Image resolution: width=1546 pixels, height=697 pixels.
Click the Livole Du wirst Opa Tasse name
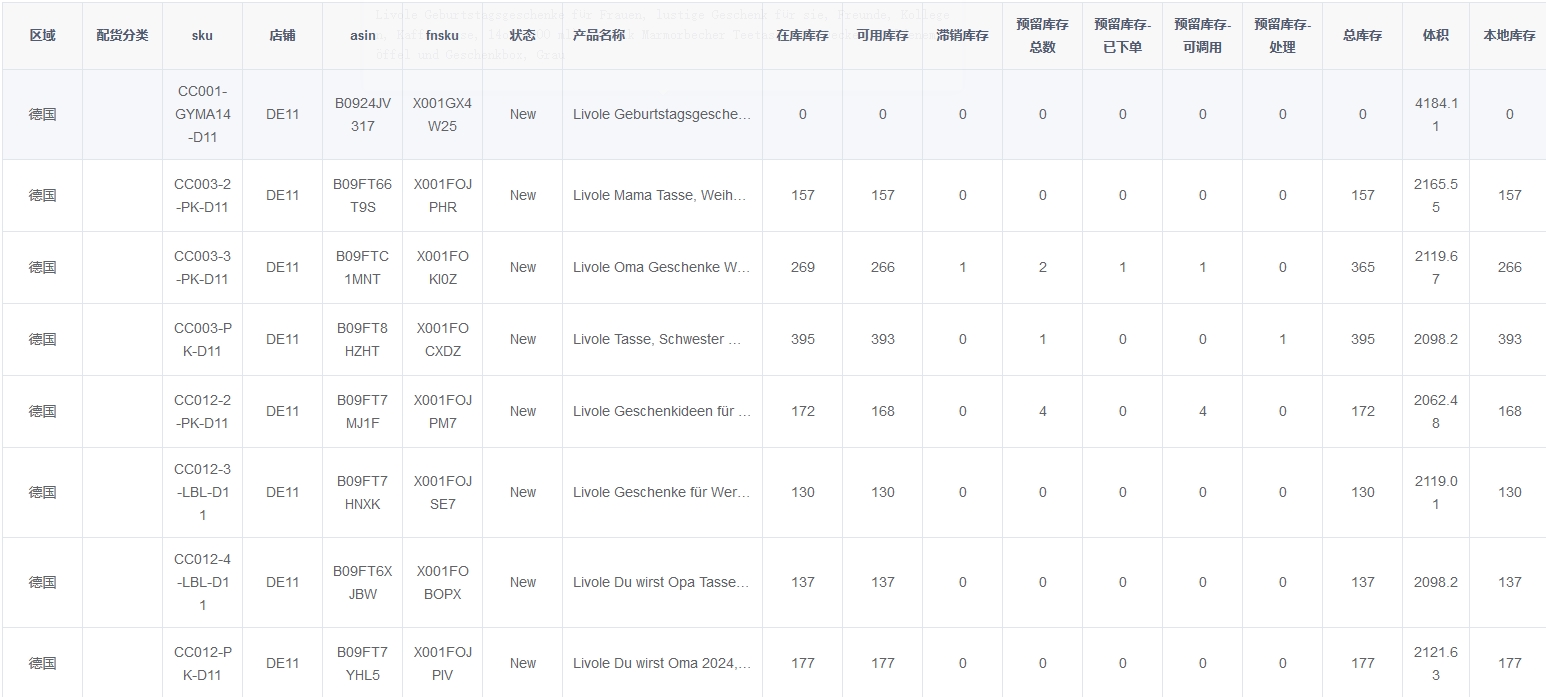[x=661, y=582]
